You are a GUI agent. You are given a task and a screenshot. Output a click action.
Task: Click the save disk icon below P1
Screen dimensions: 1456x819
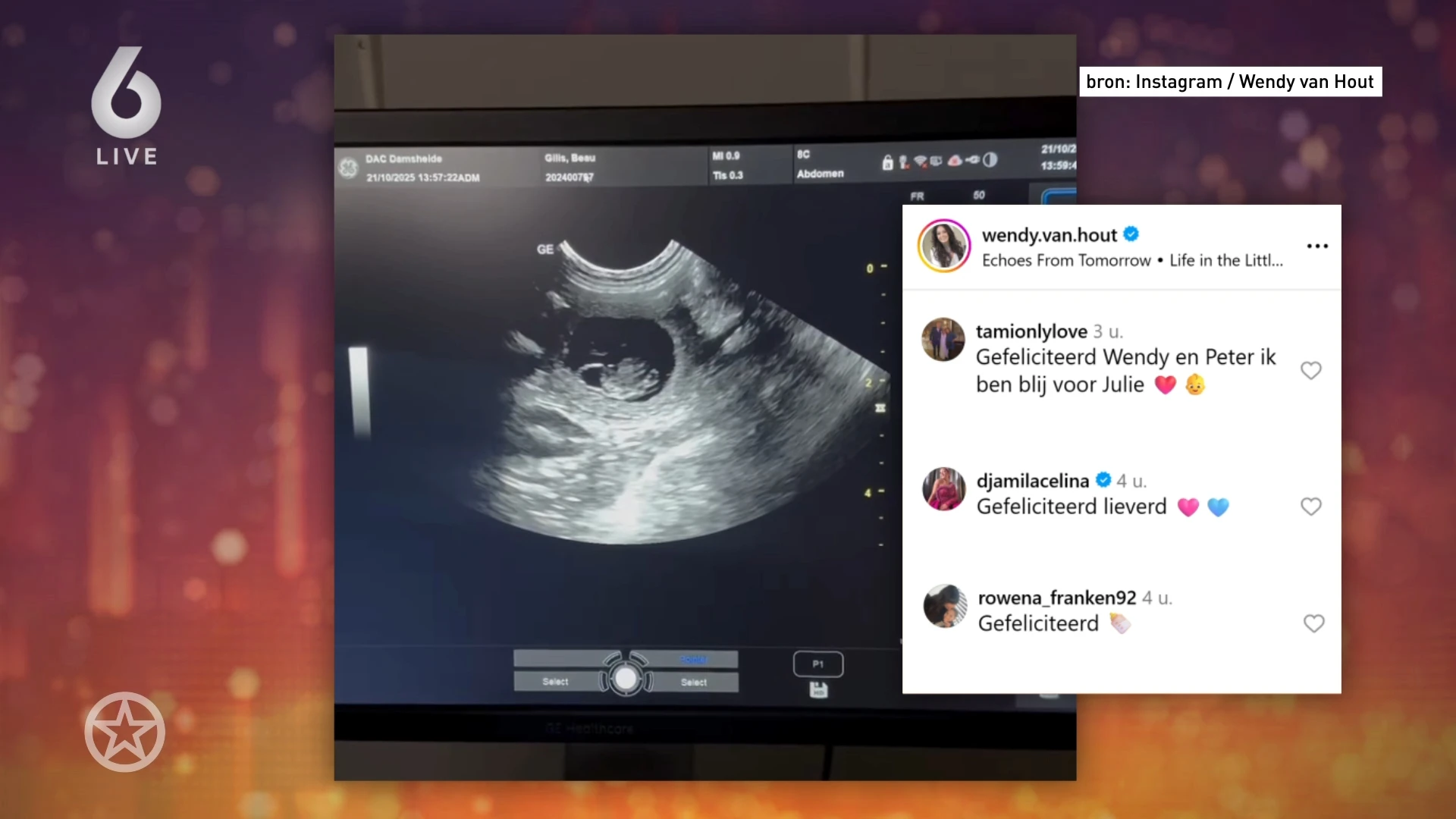(x=818, y=690)
